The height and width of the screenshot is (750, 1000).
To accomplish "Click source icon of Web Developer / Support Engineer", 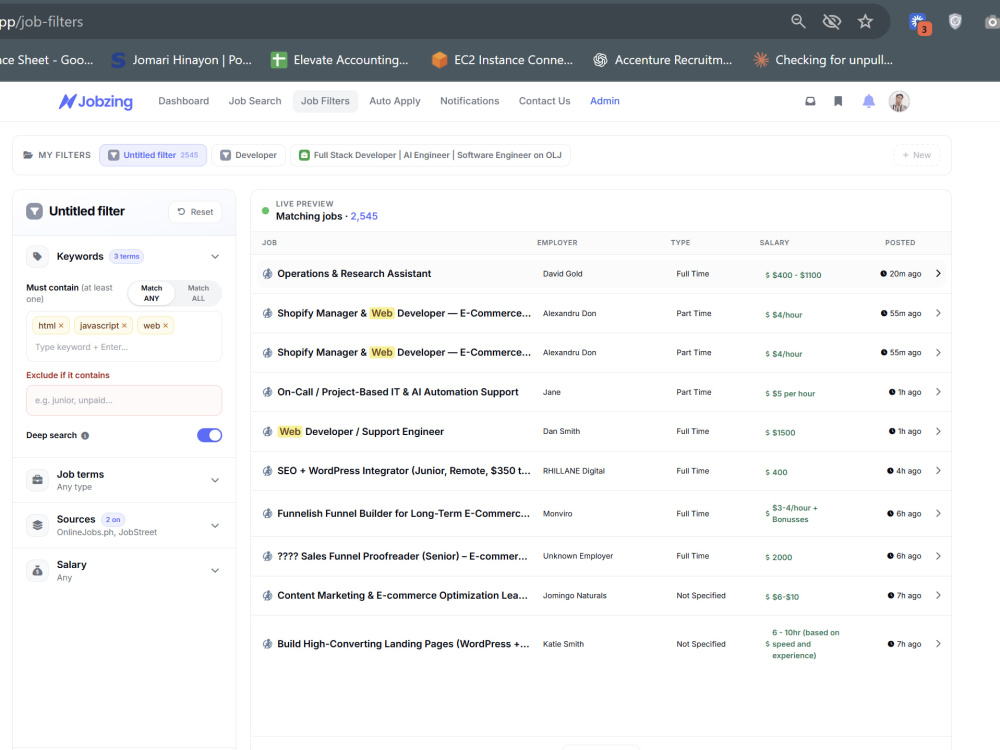I will [267, 432].
